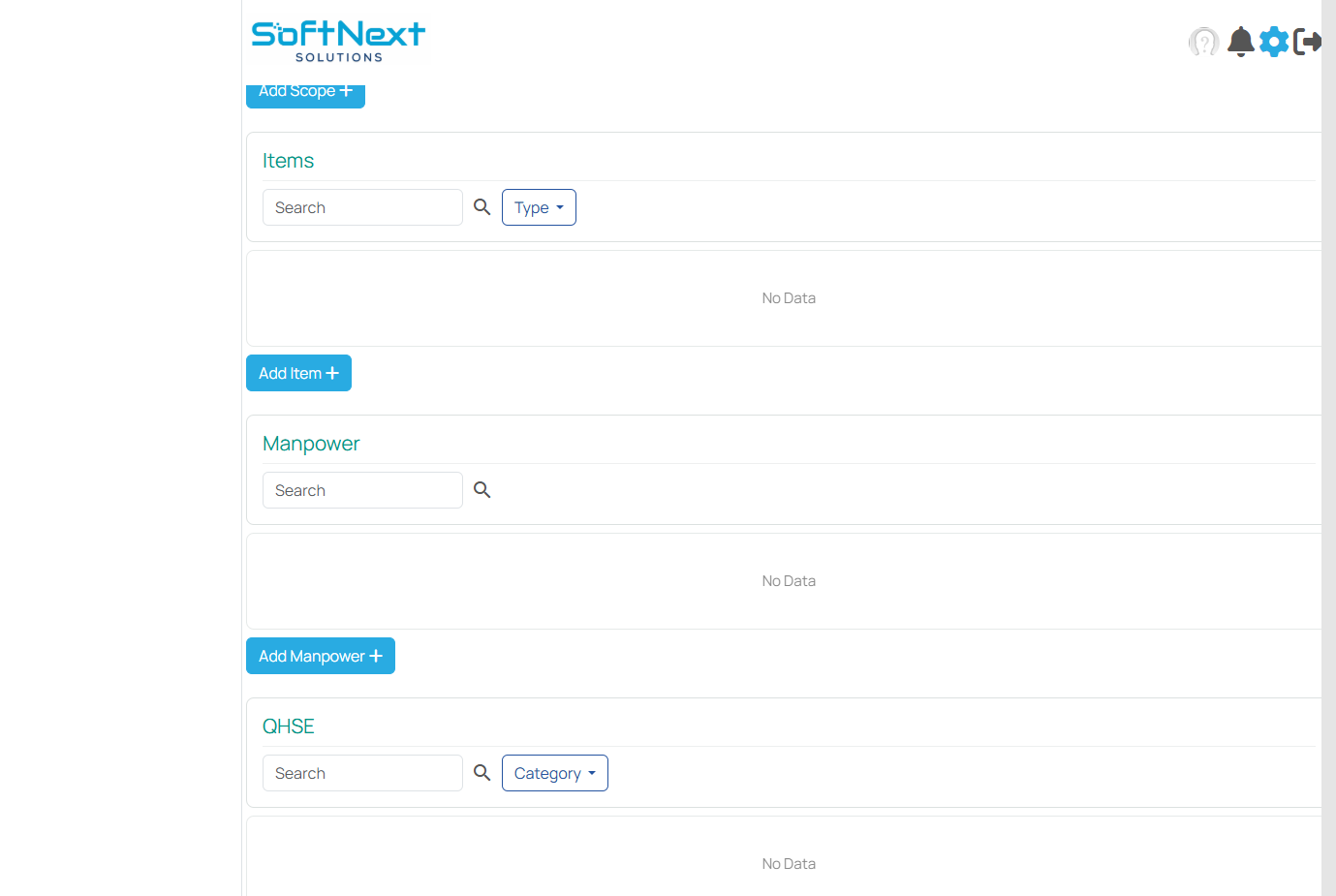
Task: Expand the Category dropdown in QHSE
Action: (x=554, y=773)
